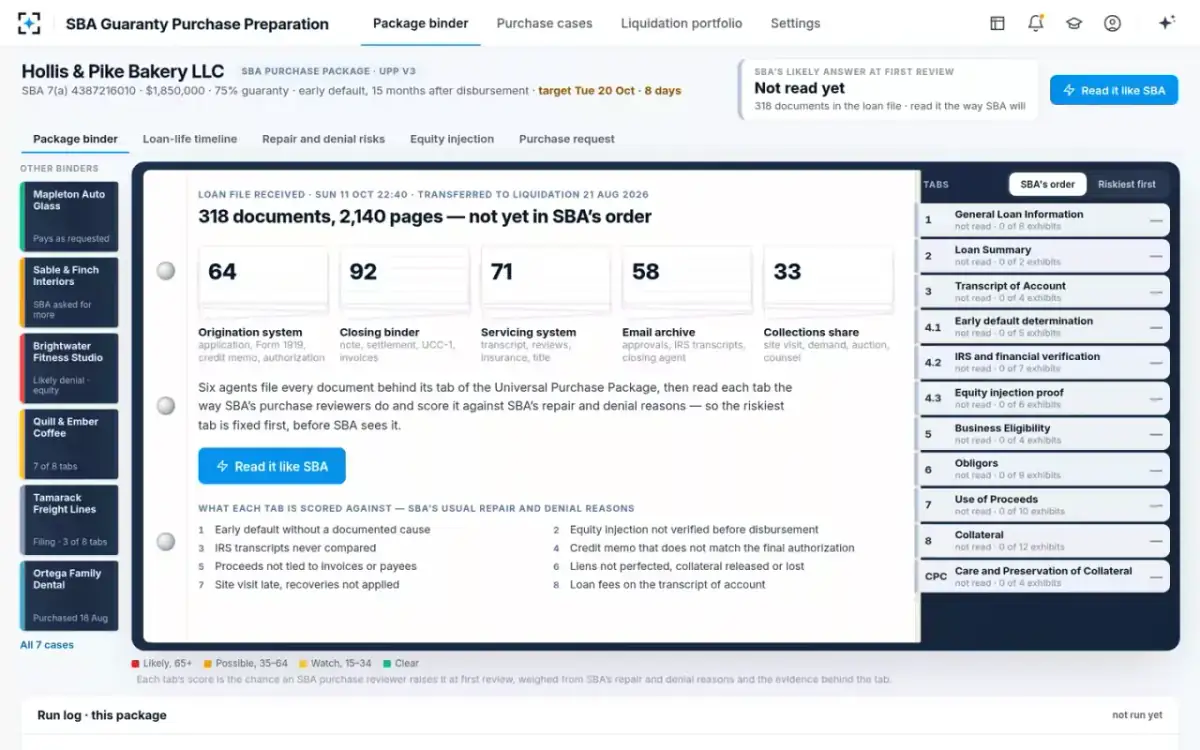Switch to the Package binder sub-tab
The image size is (1200, 750).
pos(75,139)
